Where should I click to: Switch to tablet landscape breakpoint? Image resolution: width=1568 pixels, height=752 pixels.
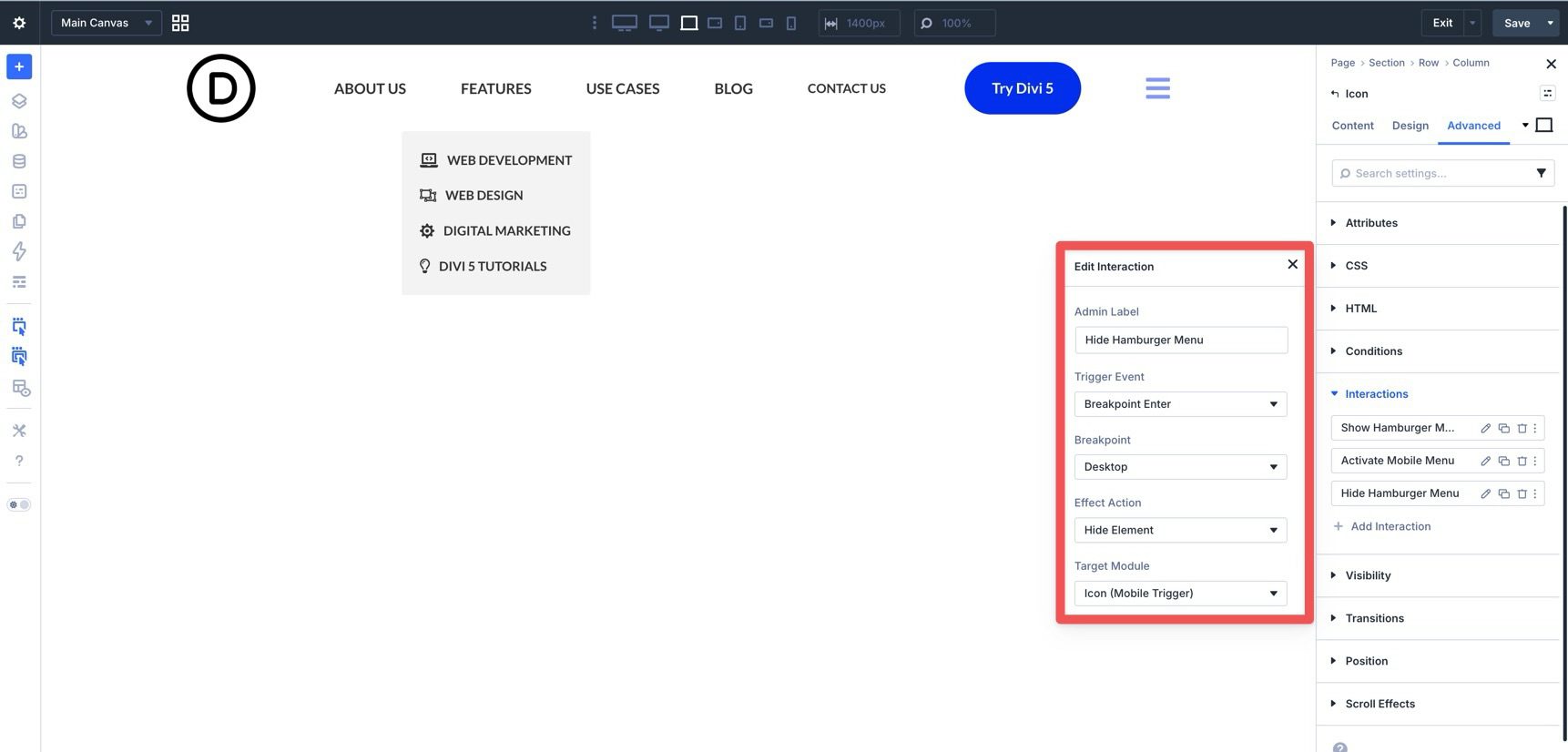tap(715, 23)
